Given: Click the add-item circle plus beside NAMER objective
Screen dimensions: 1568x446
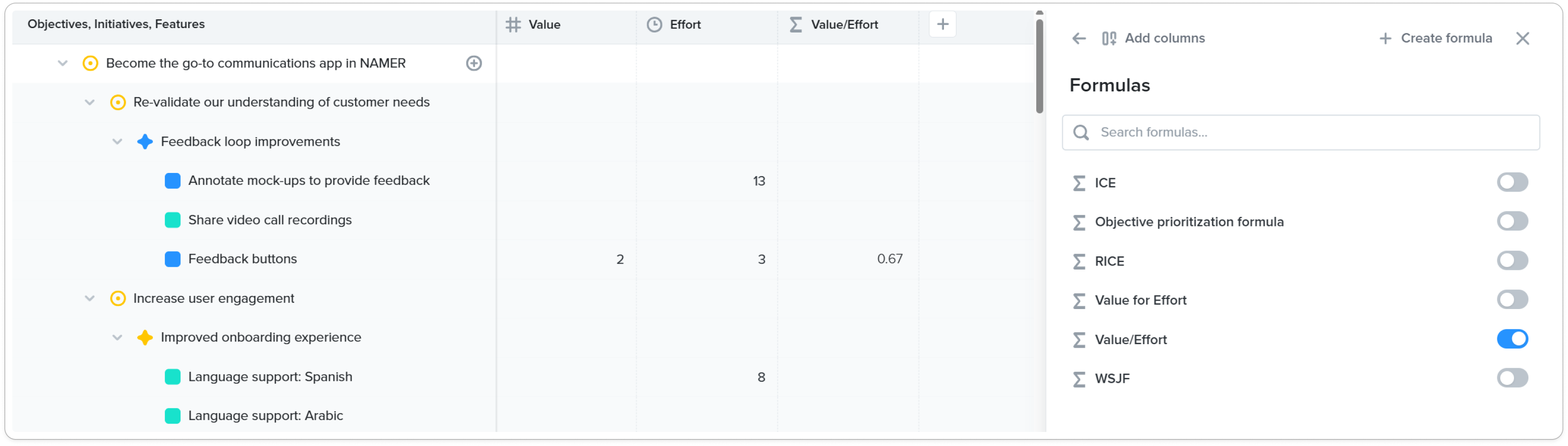Looking at the screenshot, I should coord(474,63).
